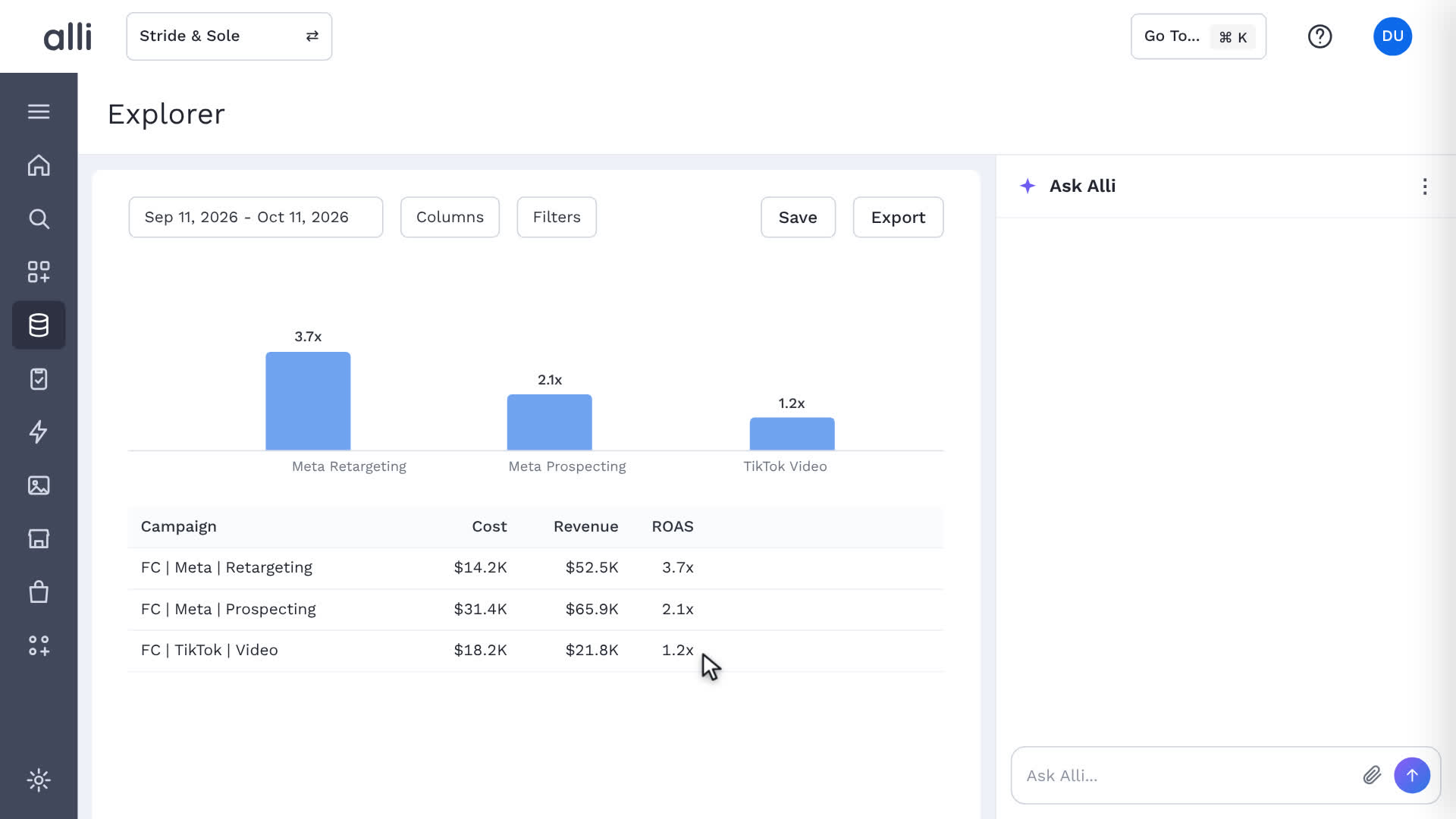Open the dashboards grid-plus icon in the sidebar
Image resolution: width=1456 pixels, height=819 pixels.
point(39,272)
